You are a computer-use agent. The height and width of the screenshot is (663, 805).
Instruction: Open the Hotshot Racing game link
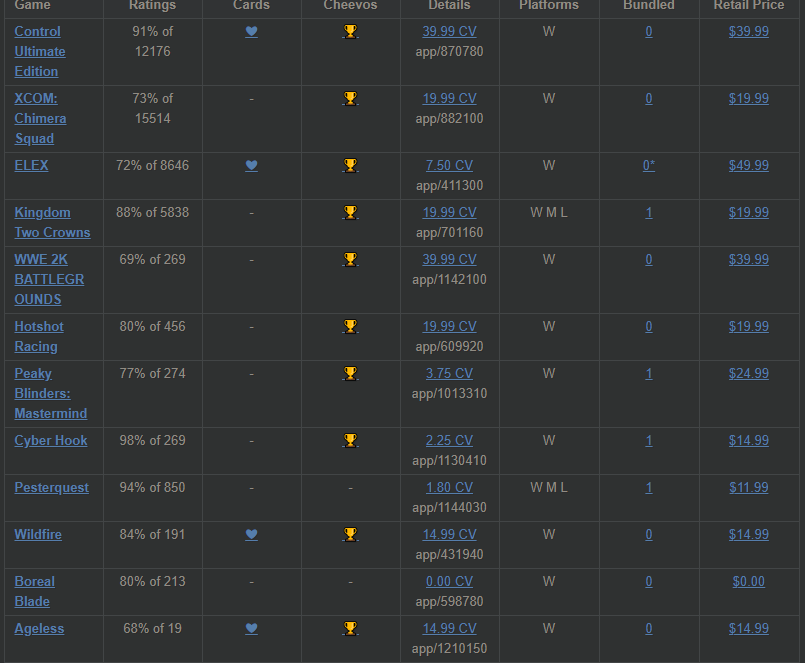click(39, 336)
